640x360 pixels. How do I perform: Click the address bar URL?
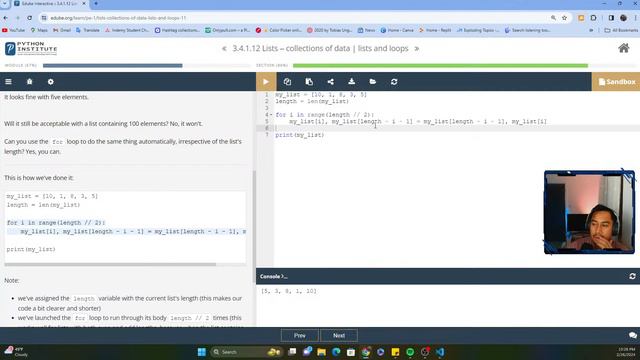coord(118,18)
